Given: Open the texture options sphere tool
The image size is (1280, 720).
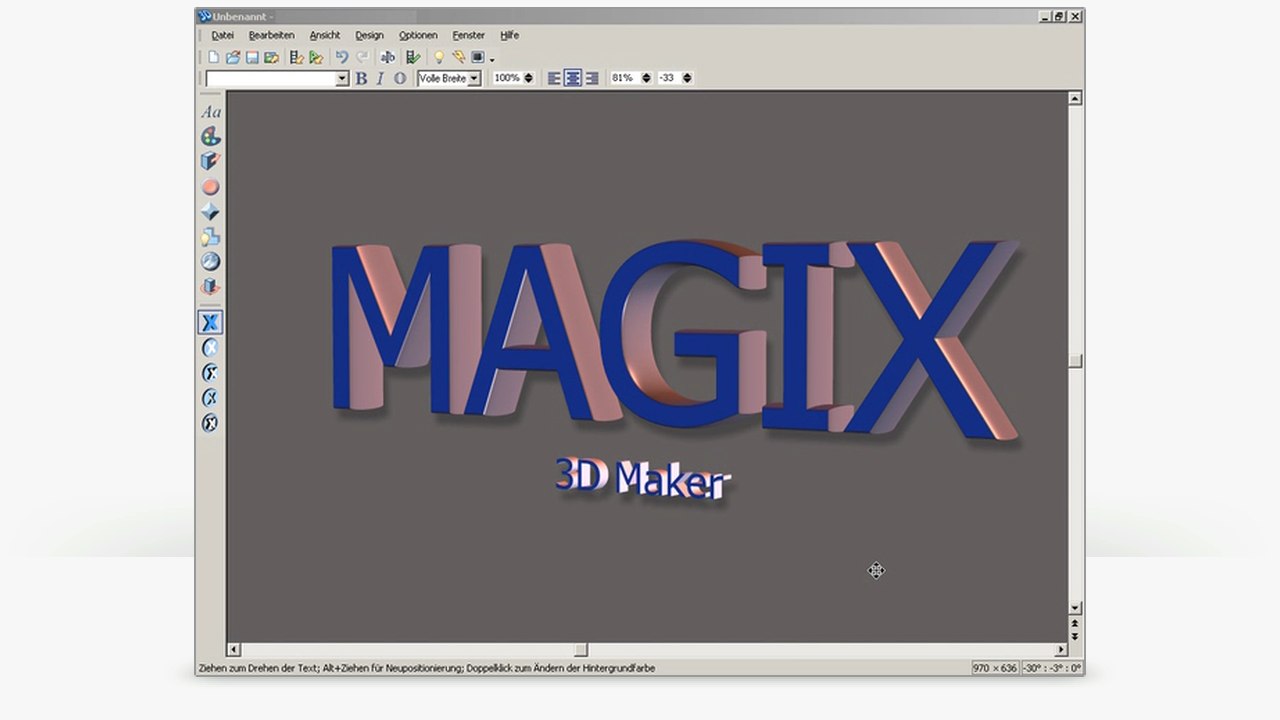Looking at the screenshot, I should 210,262.
